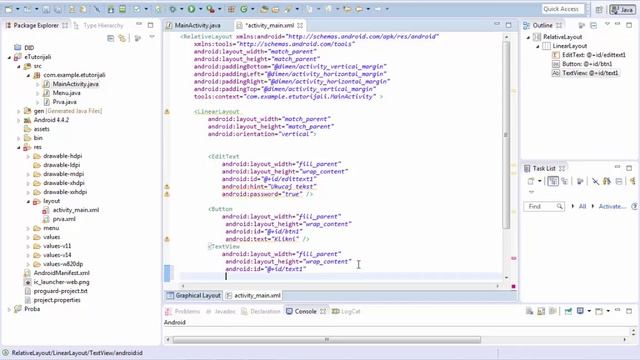The image size is (640, 360).
Task: Click the Save toolbar icon
Action: click(x=46, y=9)
